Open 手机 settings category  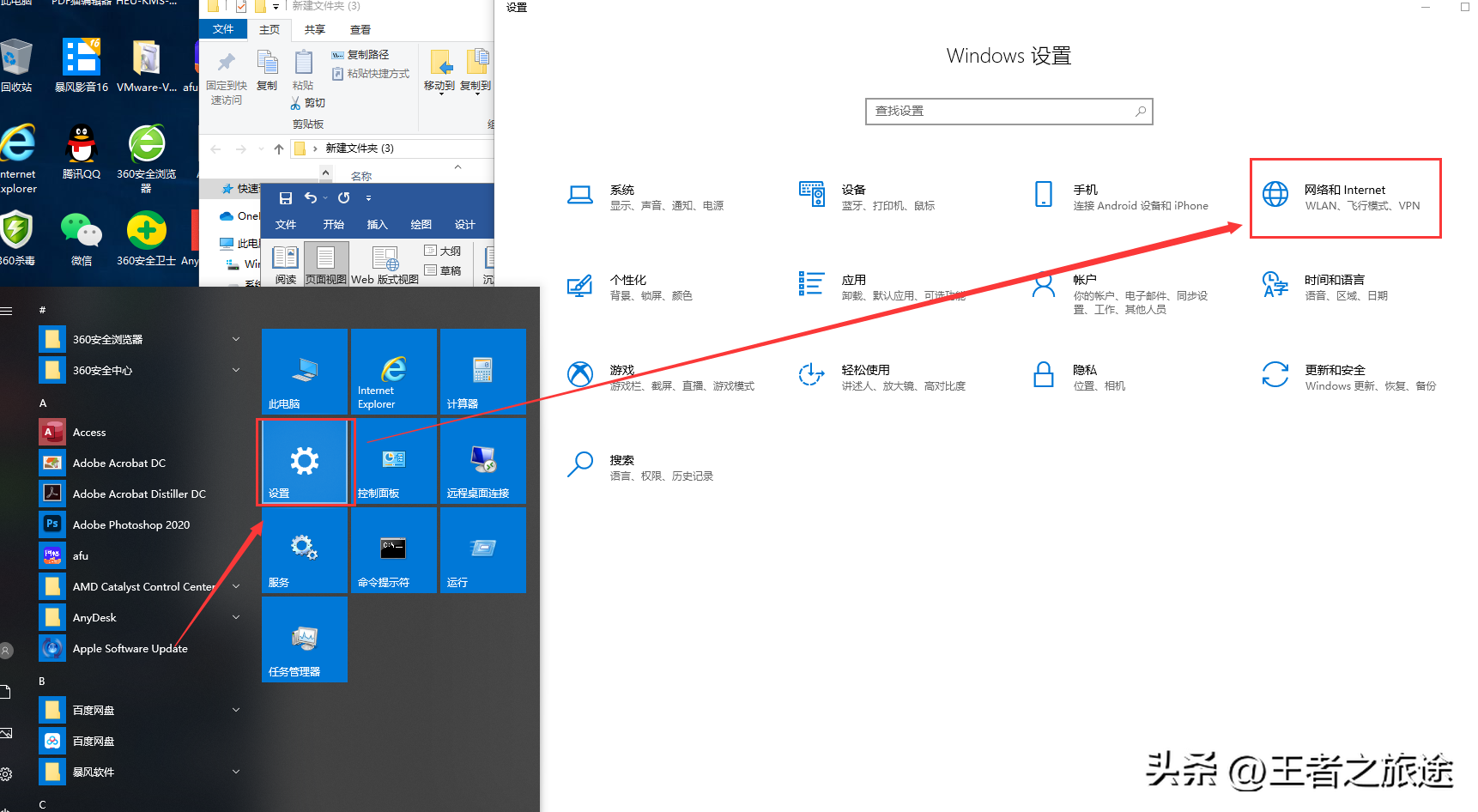click(1120, 197)
